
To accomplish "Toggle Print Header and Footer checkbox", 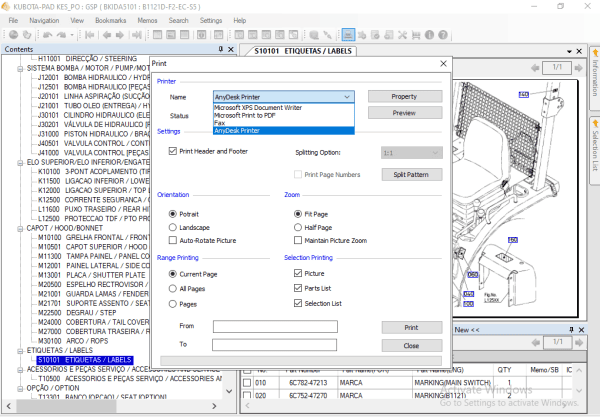I will click(x=173, y=151).
